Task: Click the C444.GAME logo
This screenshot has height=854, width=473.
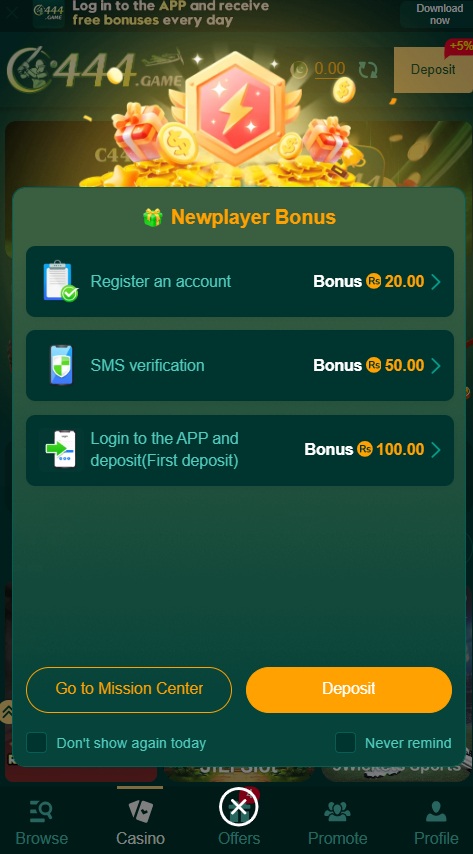Action: click(95, 69)
